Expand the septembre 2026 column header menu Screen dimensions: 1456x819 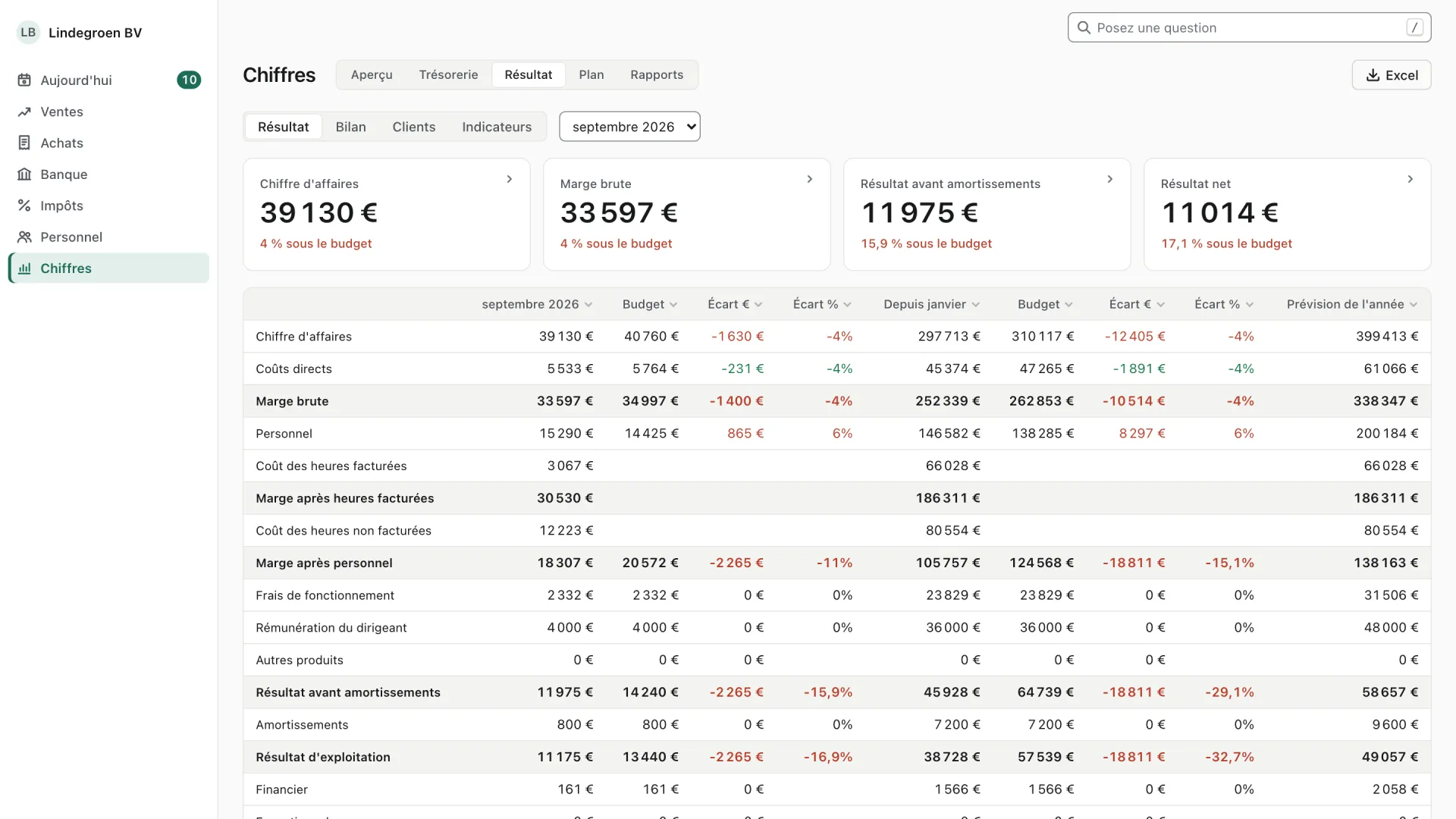pos(588,305)
